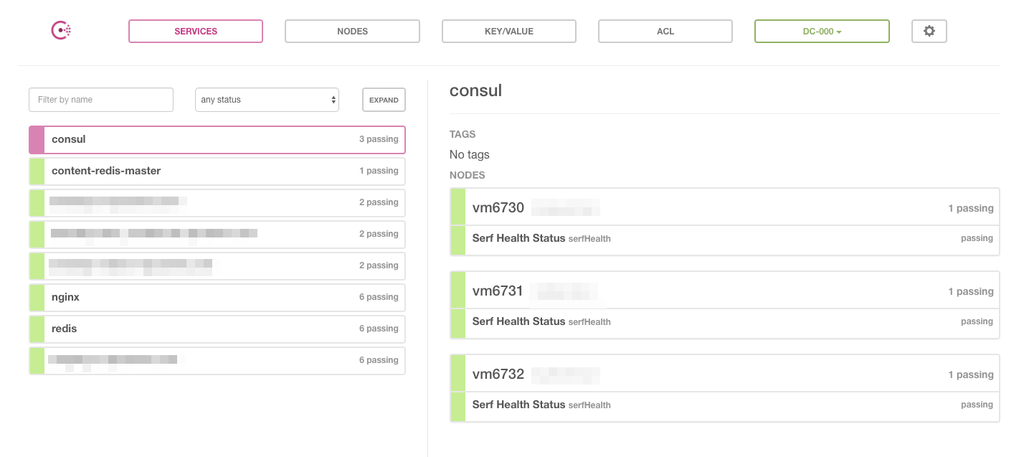
Task: Open the Nodes tab
Action: 352,31
